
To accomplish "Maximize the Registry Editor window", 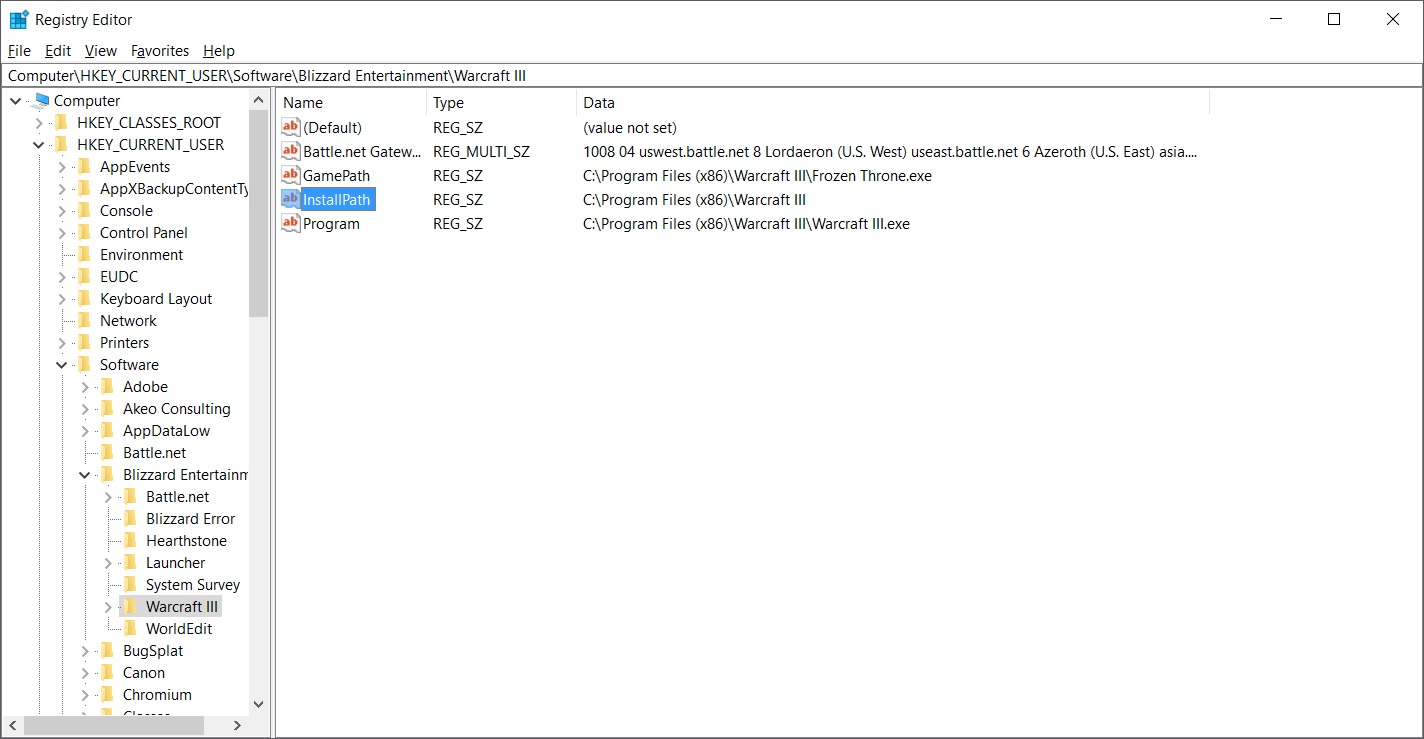I will 1334,19.
